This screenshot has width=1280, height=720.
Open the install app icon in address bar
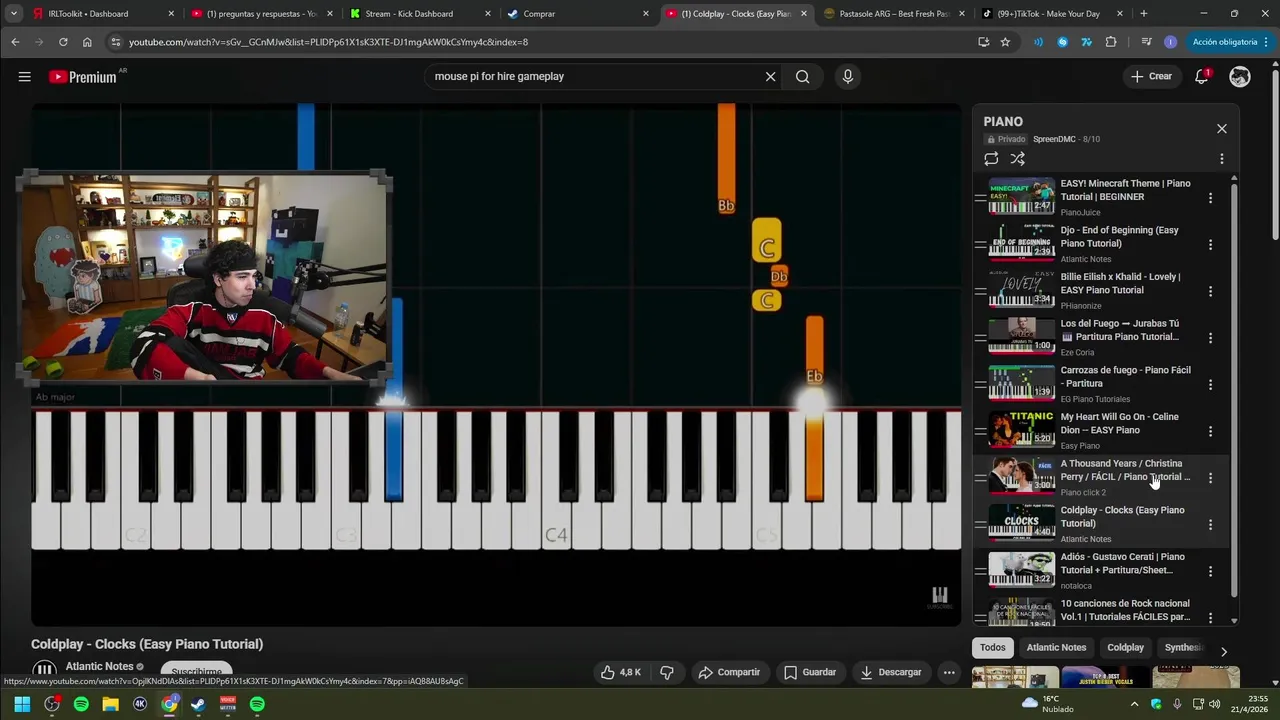point(983,42)
